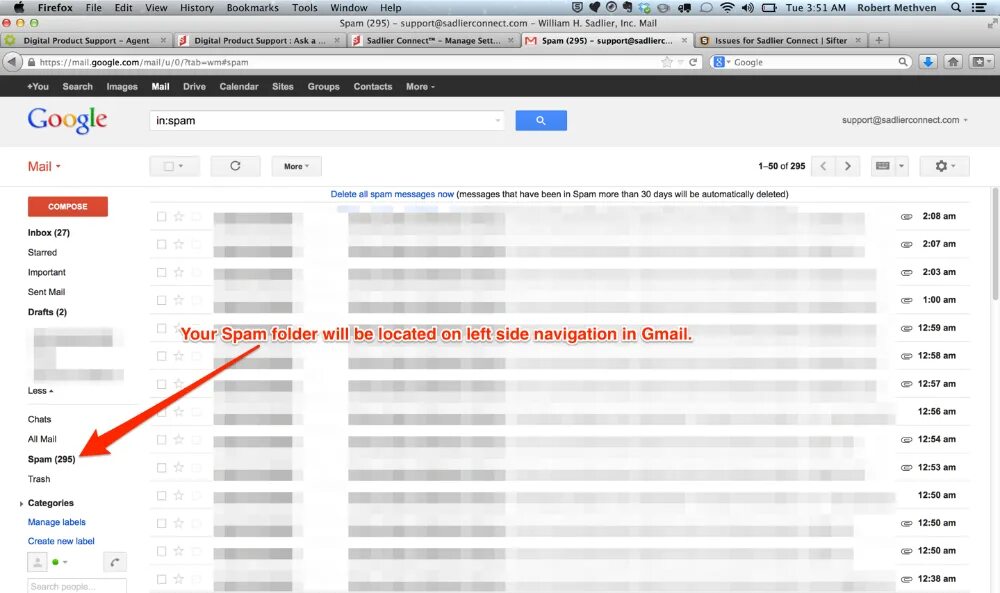Open the Apple menu

18,8
